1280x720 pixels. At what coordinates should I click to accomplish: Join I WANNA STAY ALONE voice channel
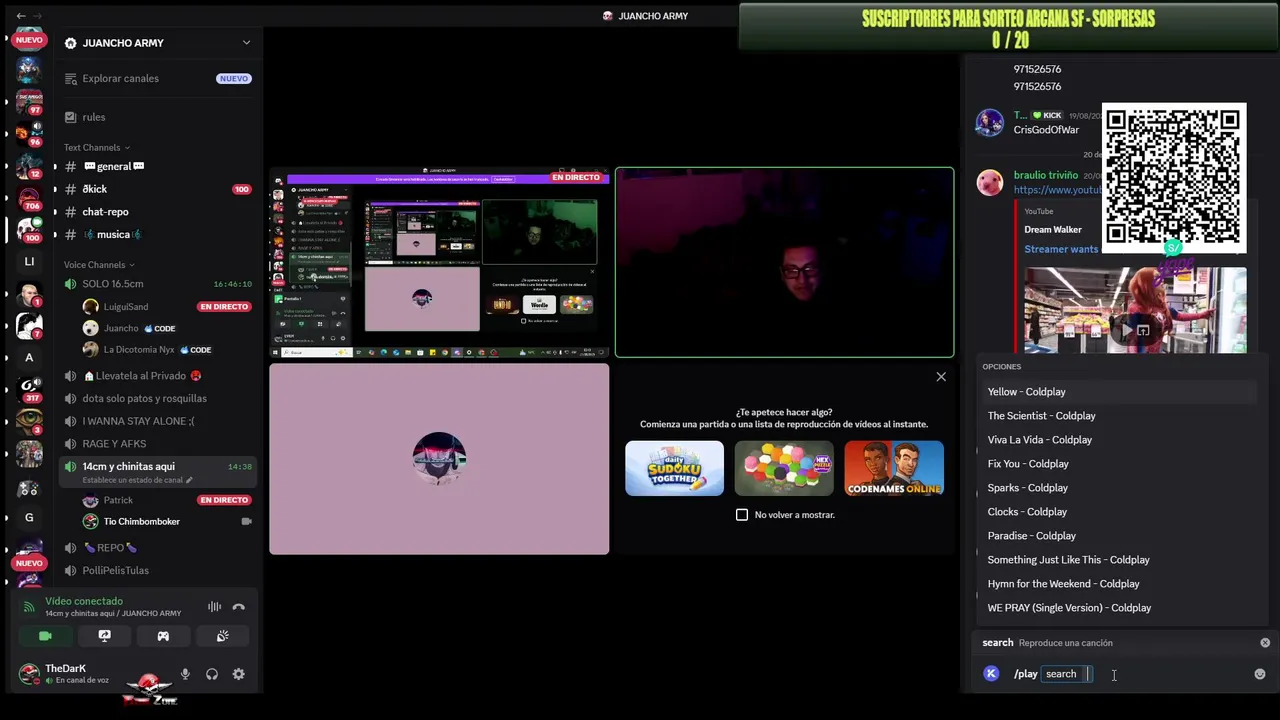pyautogui.click(x=158, y=421)
